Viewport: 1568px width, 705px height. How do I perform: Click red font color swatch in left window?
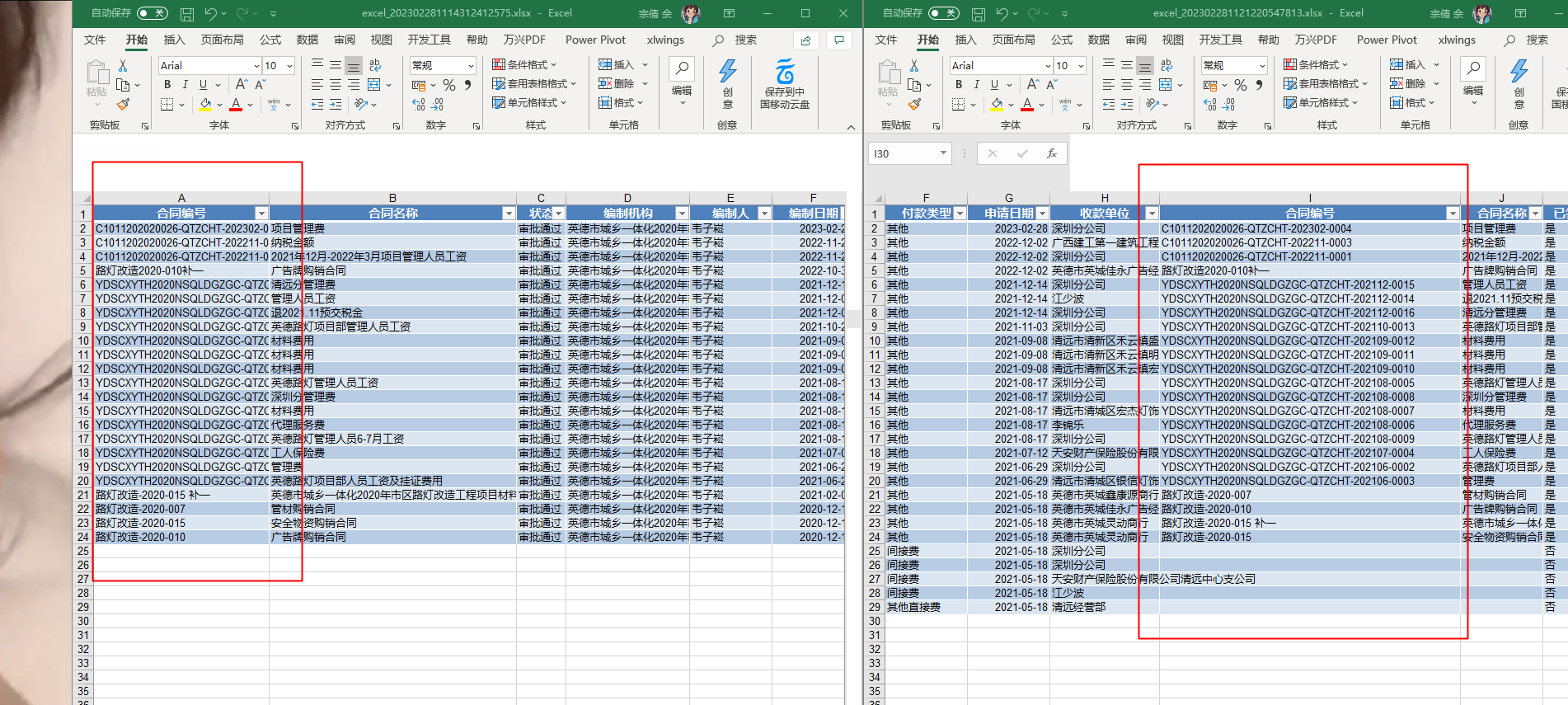(236, 105)
